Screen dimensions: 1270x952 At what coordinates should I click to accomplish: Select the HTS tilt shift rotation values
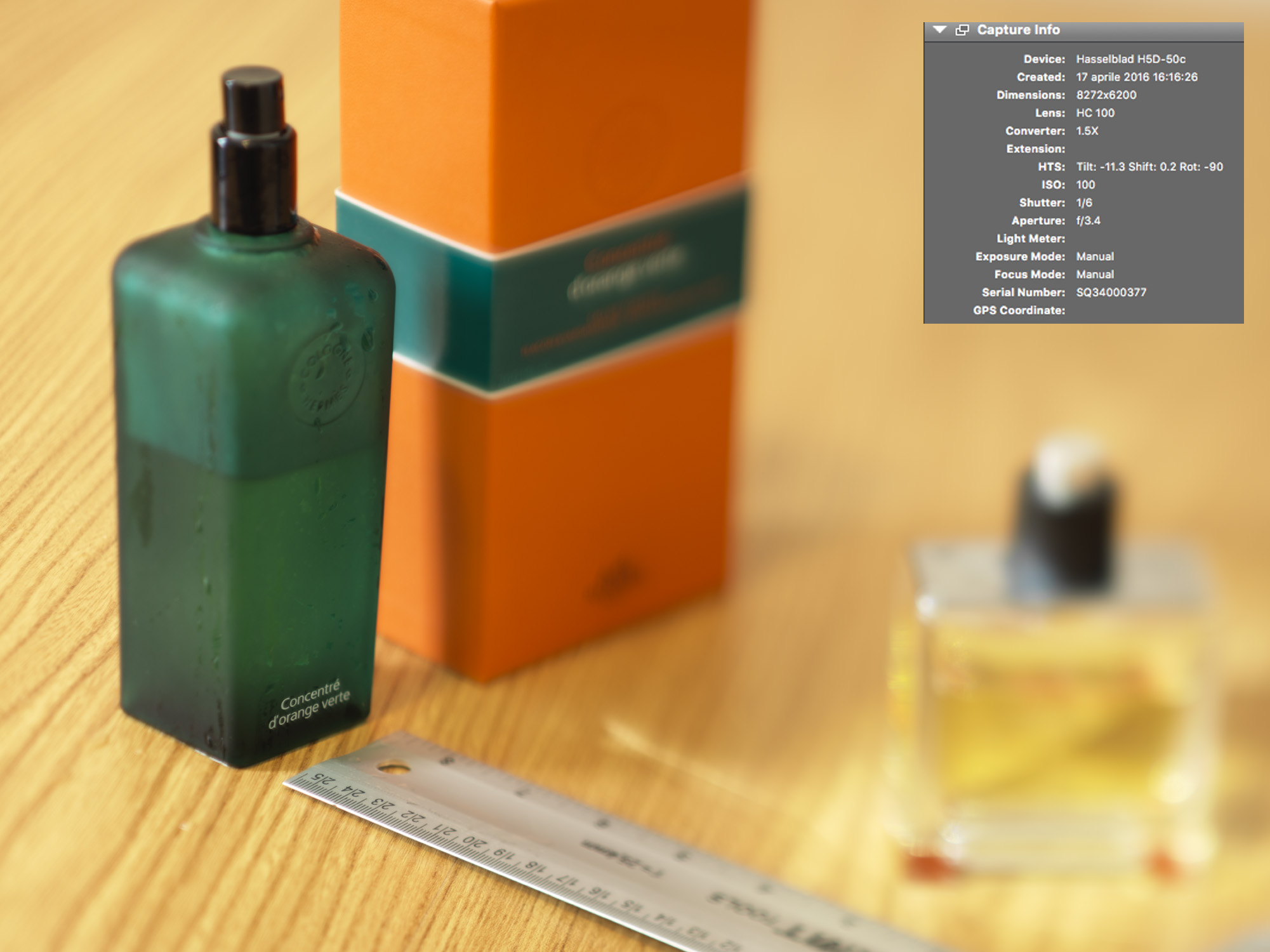1149,167
